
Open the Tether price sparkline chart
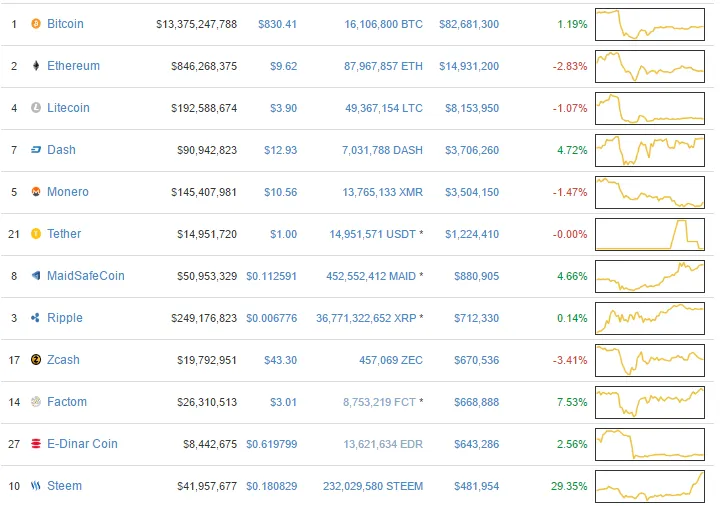(650, 235)
